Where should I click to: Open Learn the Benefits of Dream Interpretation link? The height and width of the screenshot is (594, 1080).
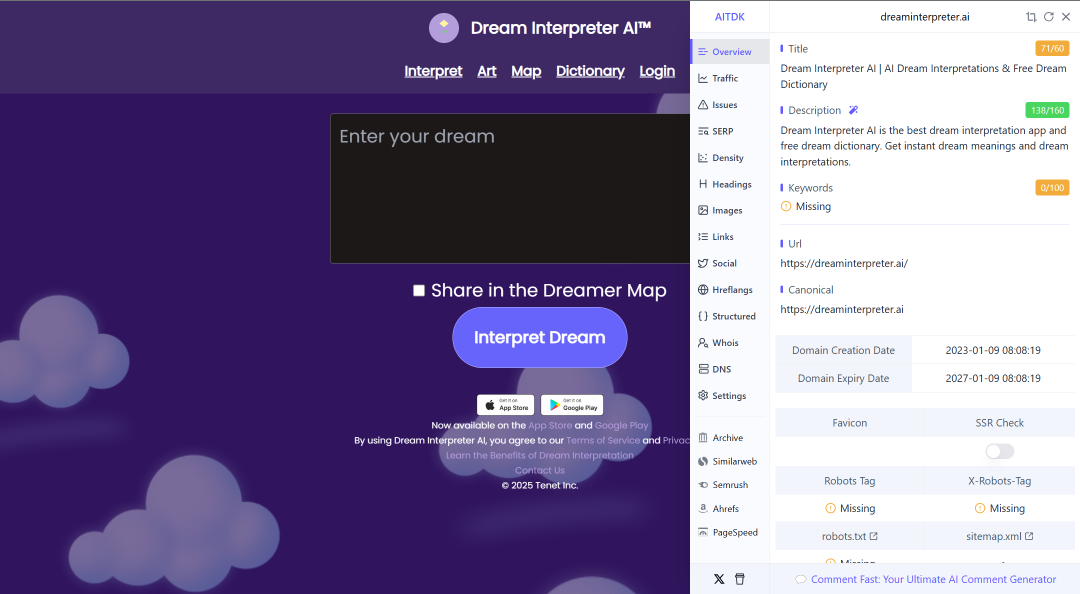(x=539, y=455)
